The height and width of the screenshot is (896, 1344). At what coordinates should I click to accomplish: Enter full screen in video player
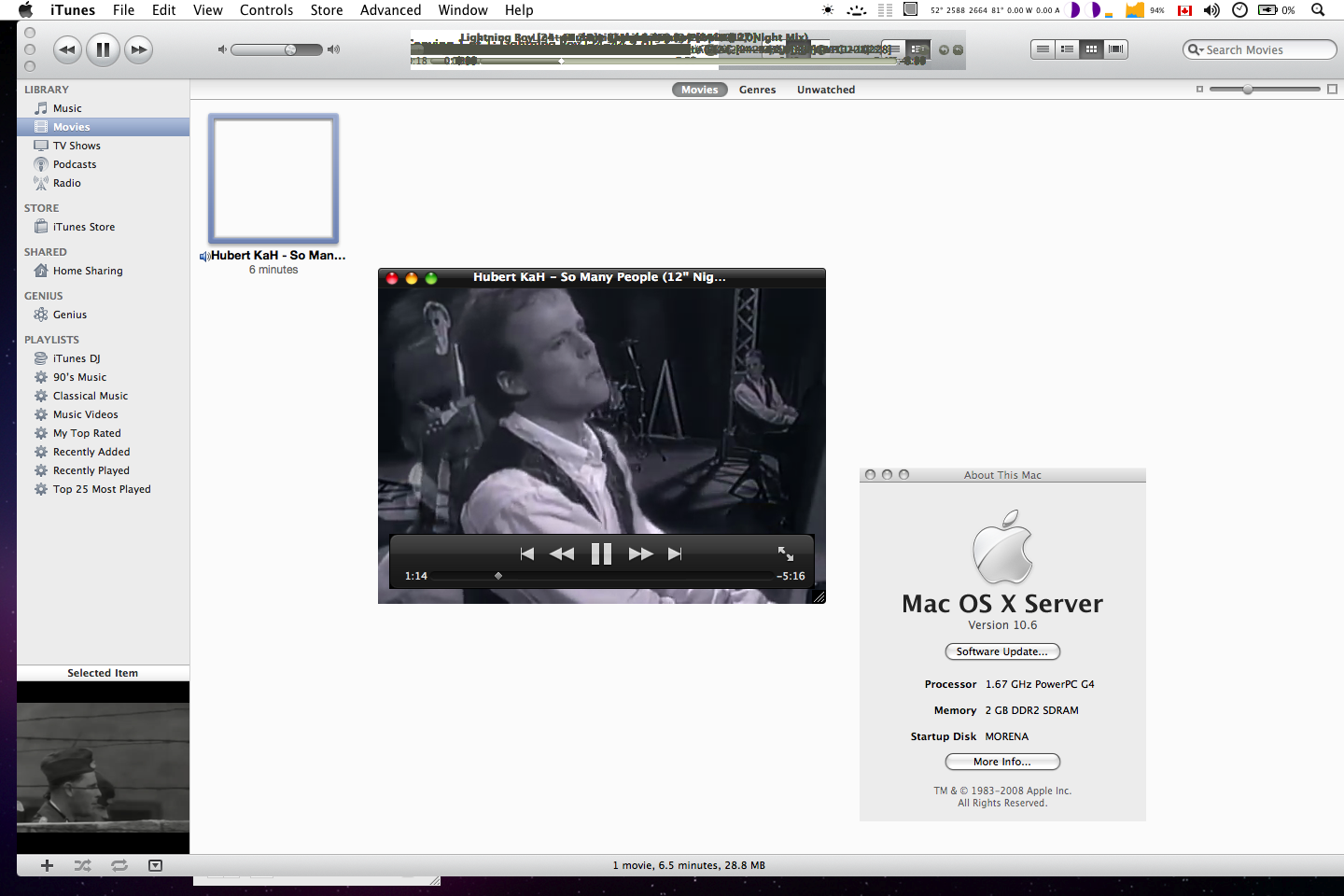click(786, 553)
